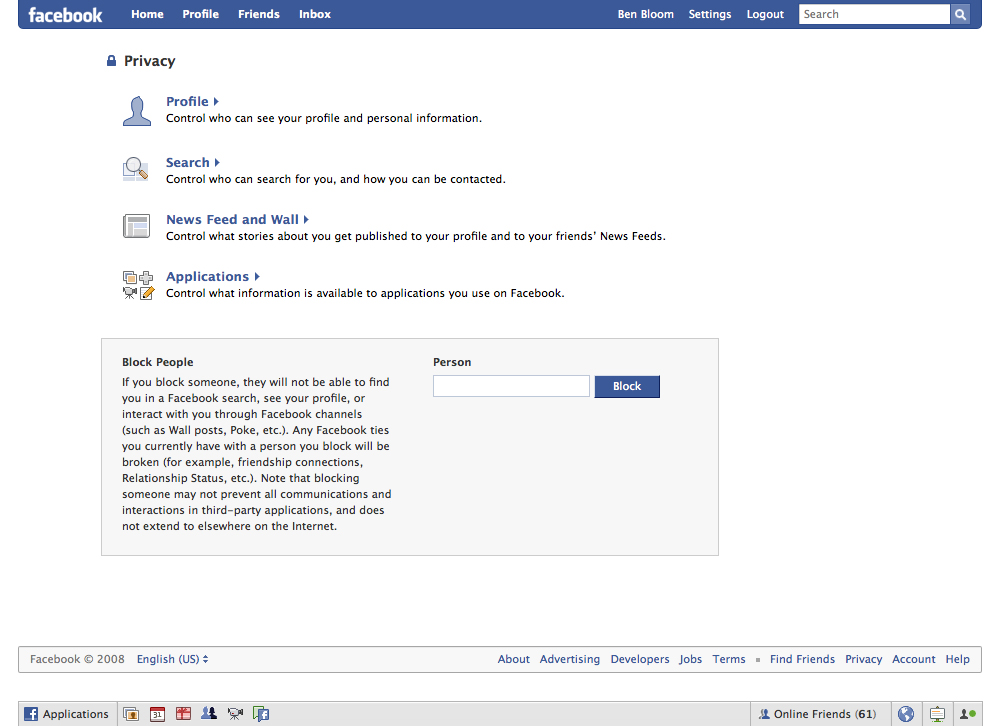Open News Feed and Wall settings
This screenshot has width=1000, height=726.
(x=232, y=219)
